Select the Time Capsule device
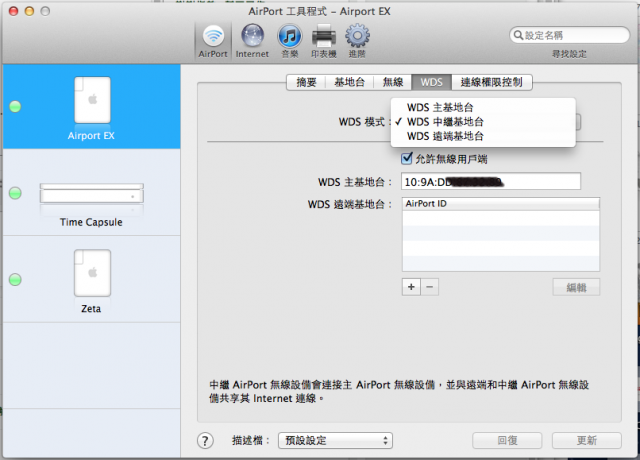The image size is (640, 460). [x=92, y=193]
